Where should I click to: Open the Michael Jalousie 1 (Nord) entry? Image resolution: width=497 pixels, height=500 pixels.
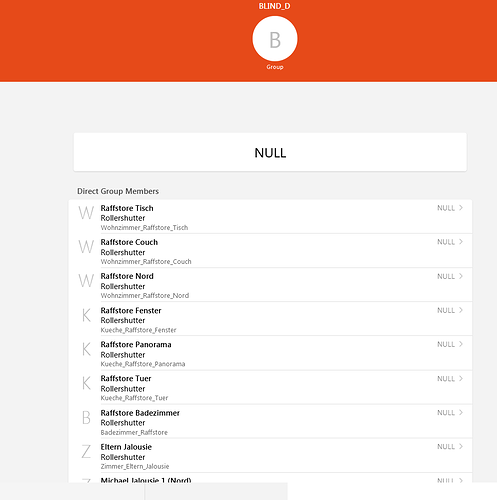tap(270, 478)
